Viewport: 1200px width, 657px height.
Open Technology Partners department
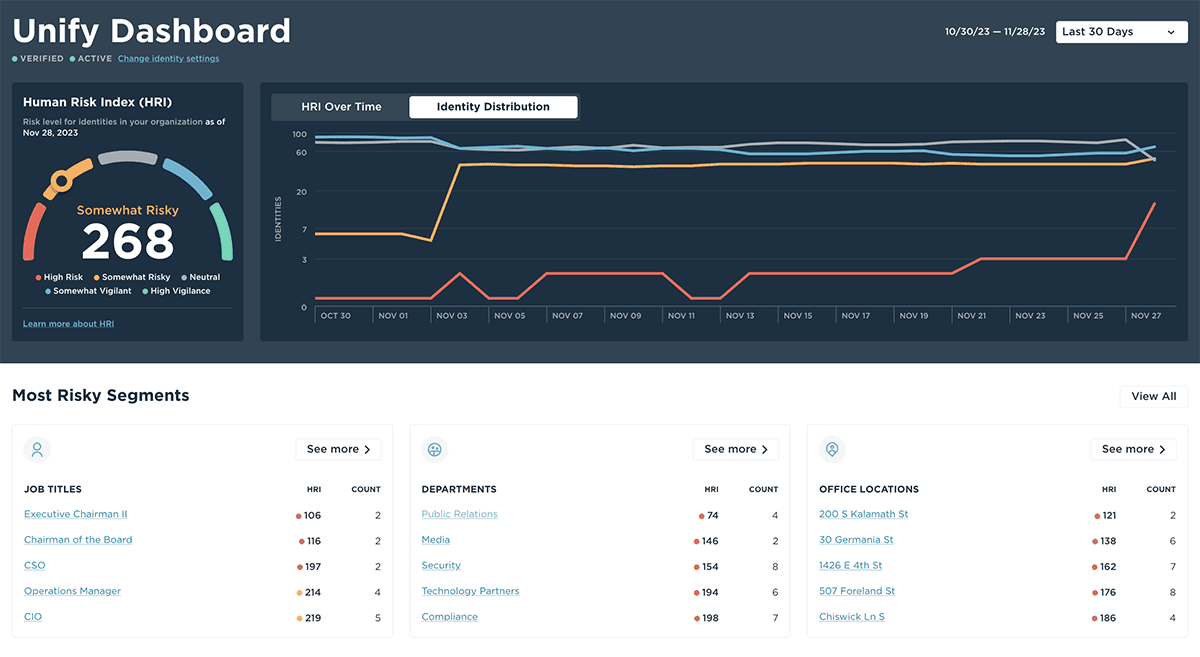tap(470, 591)
